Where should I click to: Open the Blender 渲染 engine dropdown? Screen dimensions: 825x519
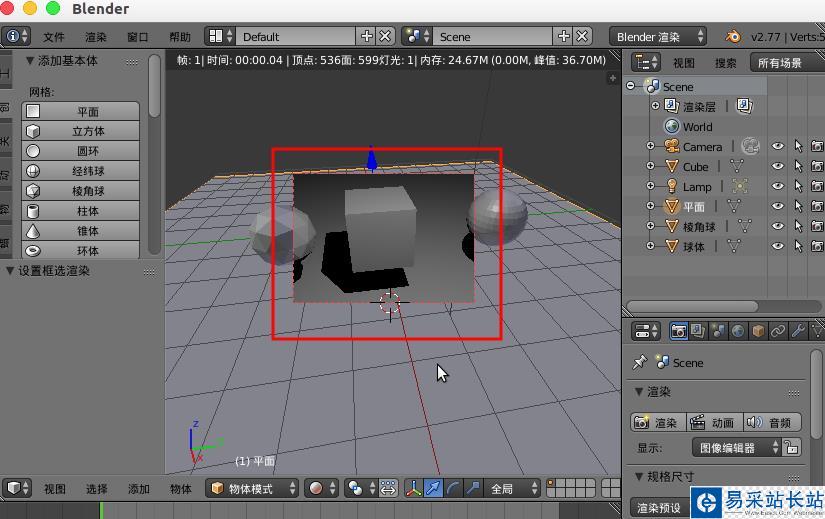(x=658, y=36)
